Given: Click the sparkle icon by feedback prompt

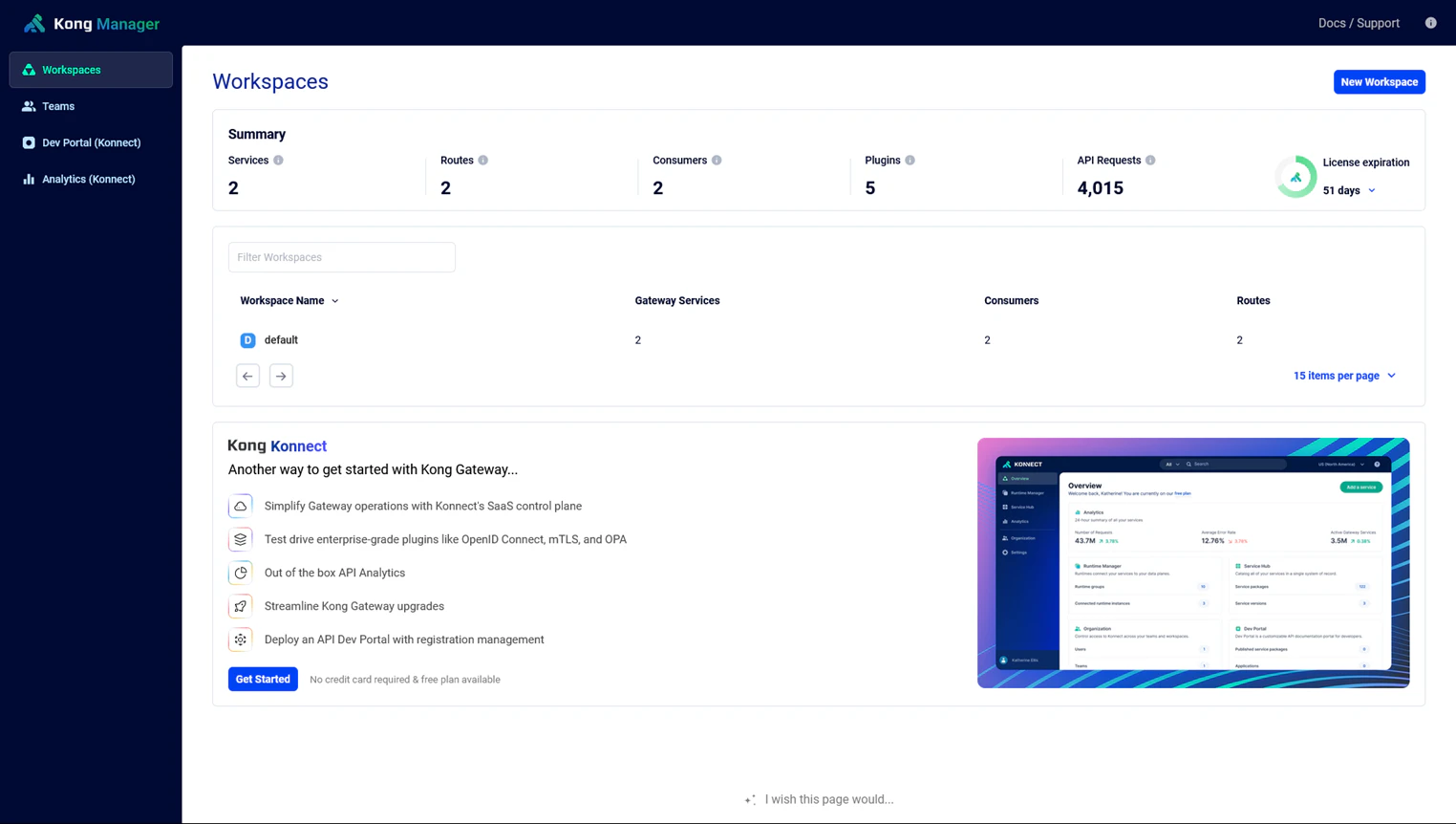Looking at the screenshot, I should (x=750, y=800).
